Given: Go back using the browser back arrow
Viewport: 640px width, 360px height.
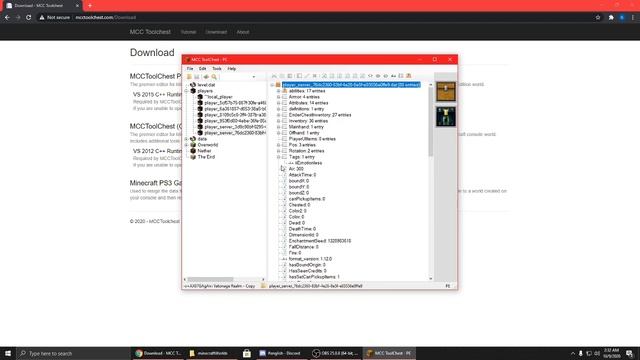Looking at the screenshot, I should click(7, 18).
